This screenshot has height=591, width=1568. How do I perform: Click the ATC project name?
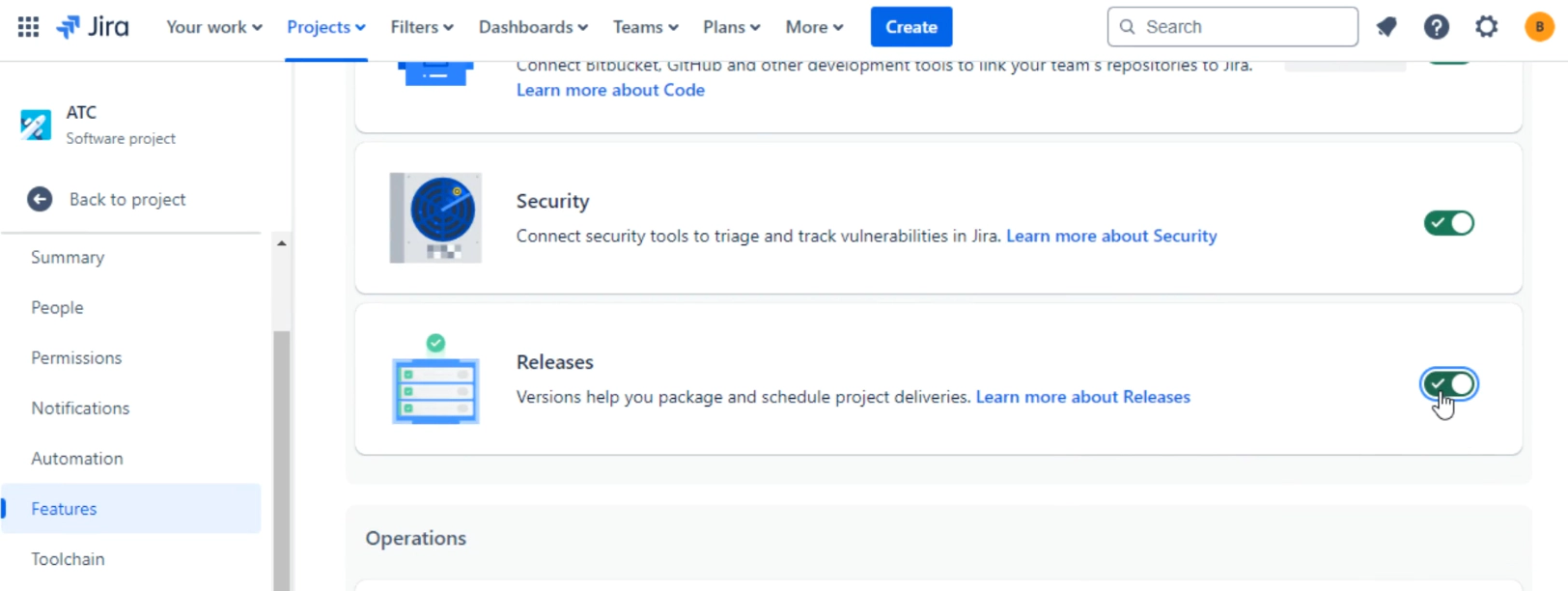click(x=81, y=112)
